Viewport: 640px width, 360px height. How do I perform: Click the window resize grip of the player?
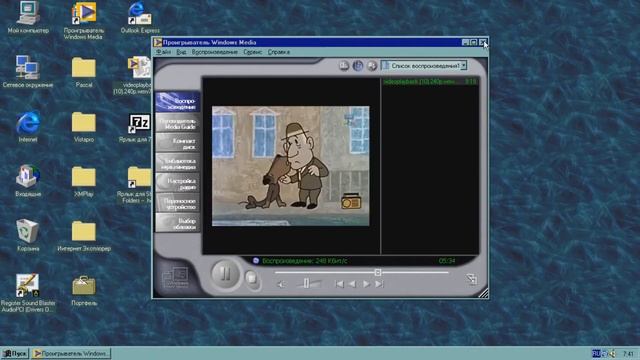click(483, 293)
